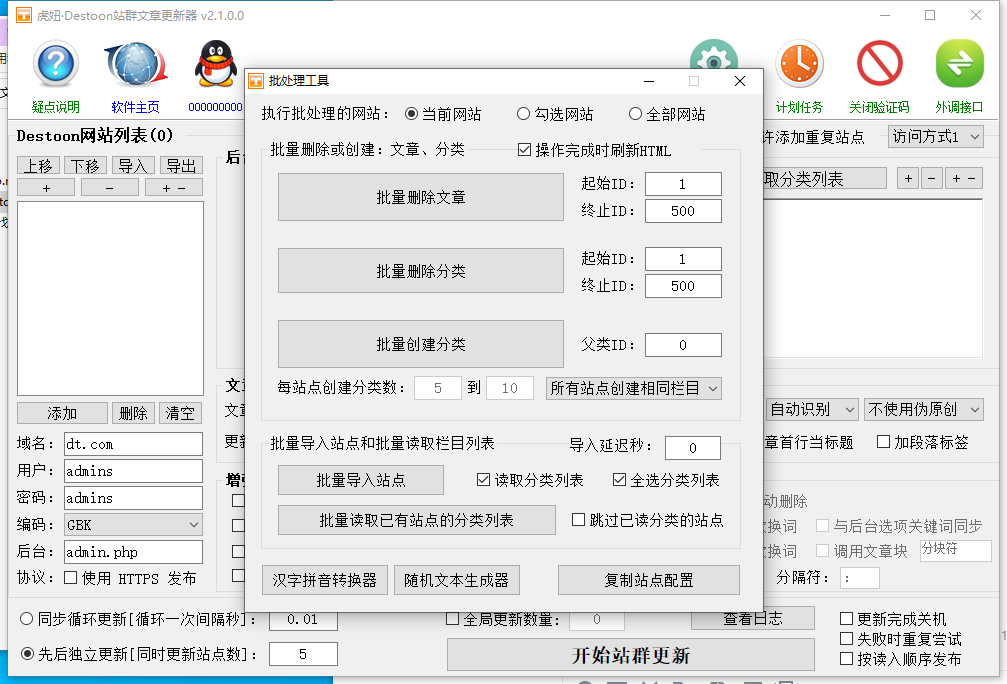Click the 虎妞 Destoon app title icon

pyautogui.click(x=24, y=15)
